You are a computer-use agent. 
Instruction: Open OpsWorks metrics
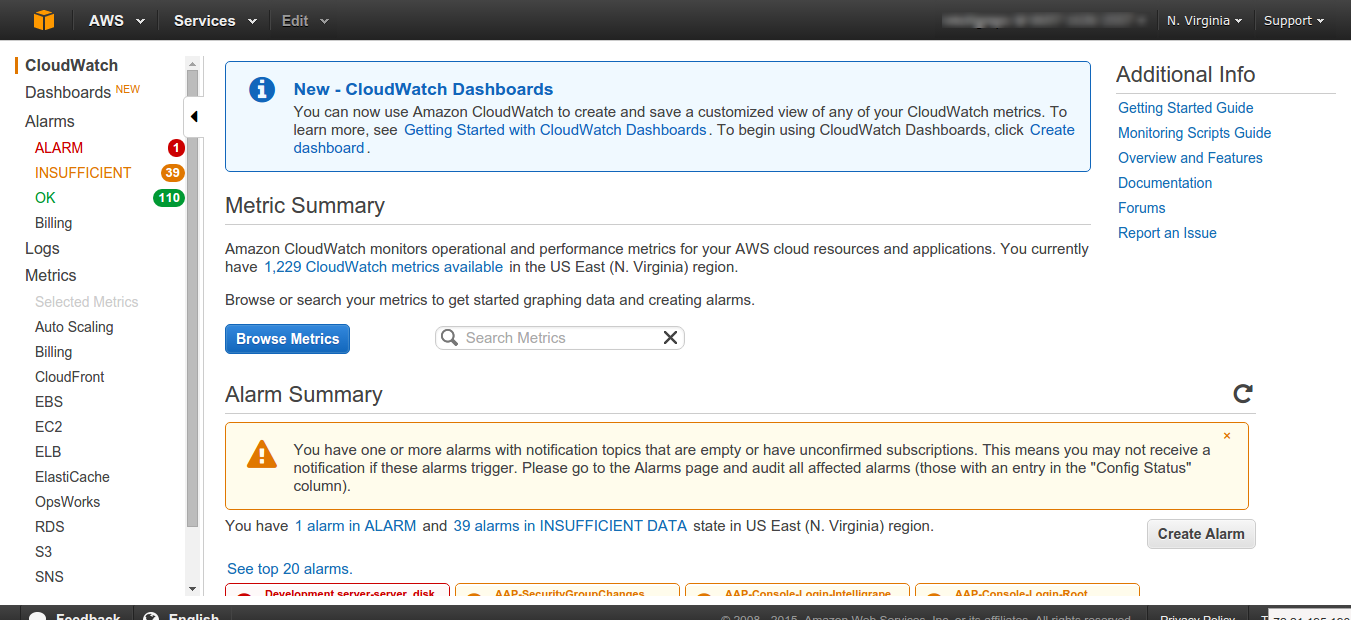[x=68, y=502]
